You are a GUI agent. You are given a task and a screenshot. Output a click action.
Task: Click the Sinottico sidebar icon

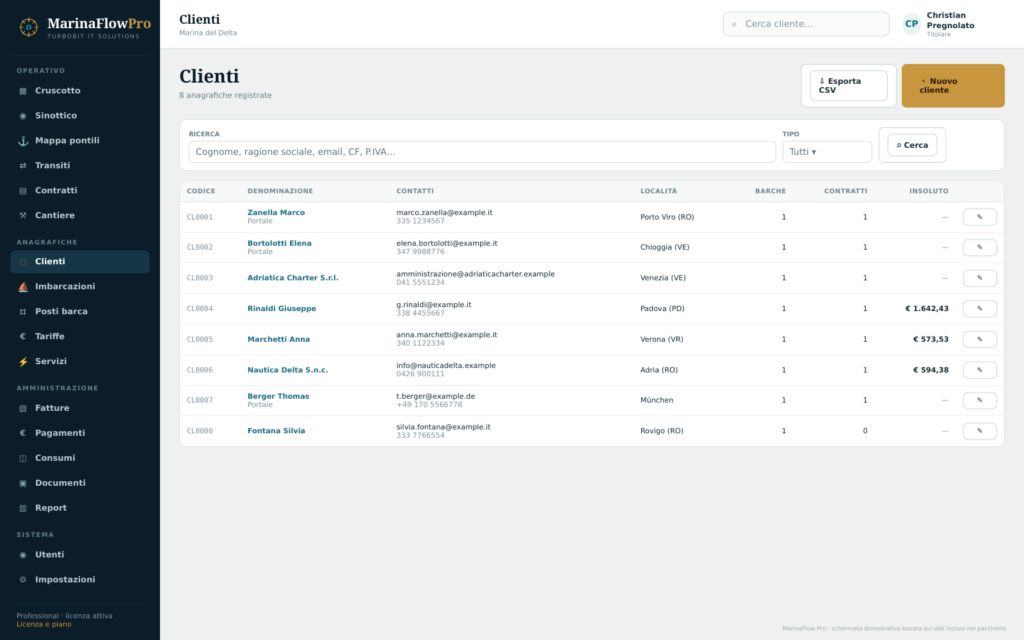23,116
